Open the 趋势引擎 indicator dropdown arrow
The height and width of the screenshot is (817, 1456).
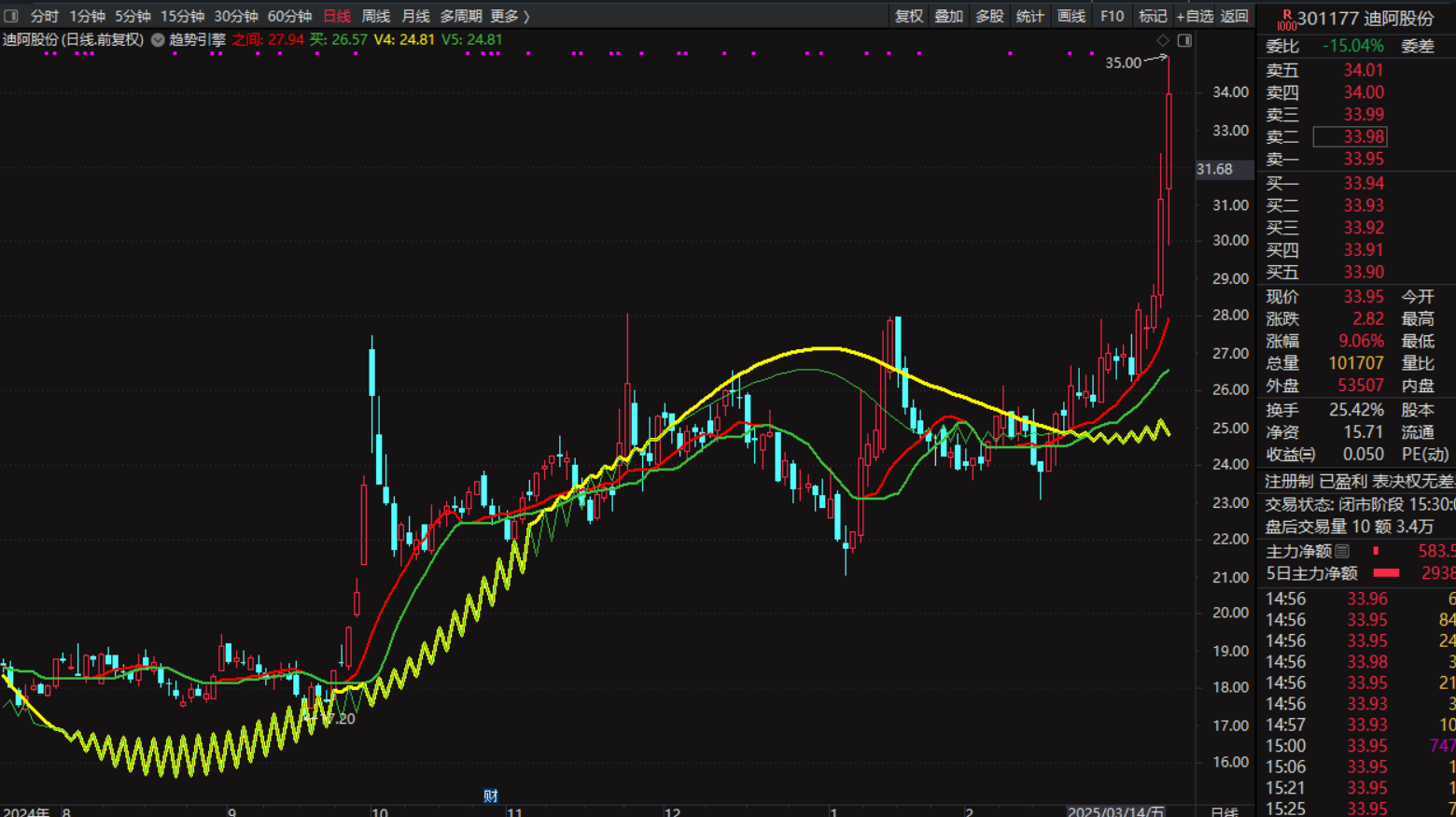coord(158,40)
